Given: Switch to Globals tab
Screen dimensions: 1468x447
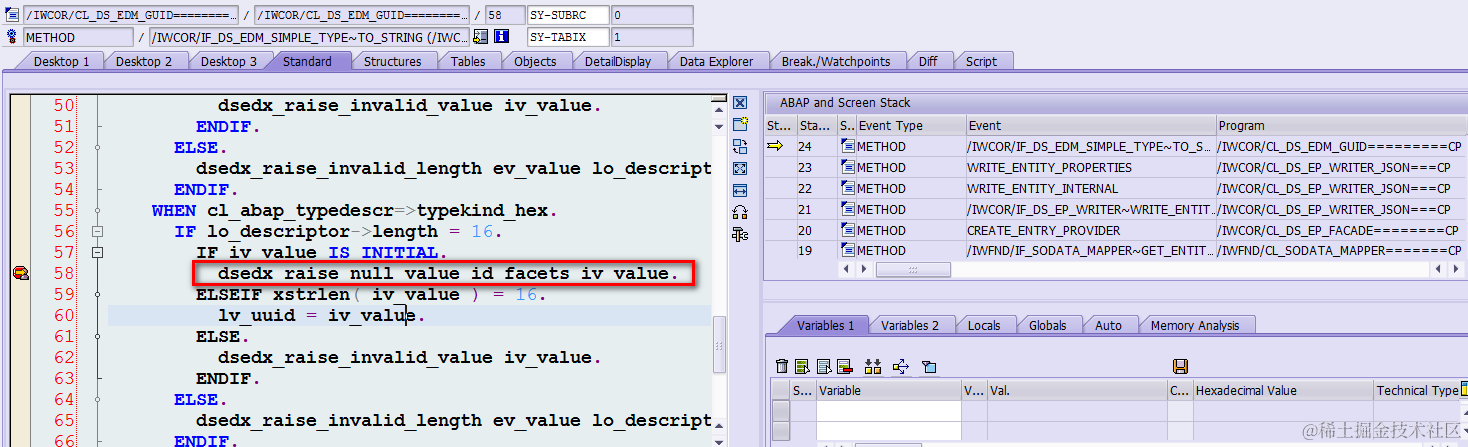Looking at the screenshot, I should pyautogui.click(x=1047, y=325).
